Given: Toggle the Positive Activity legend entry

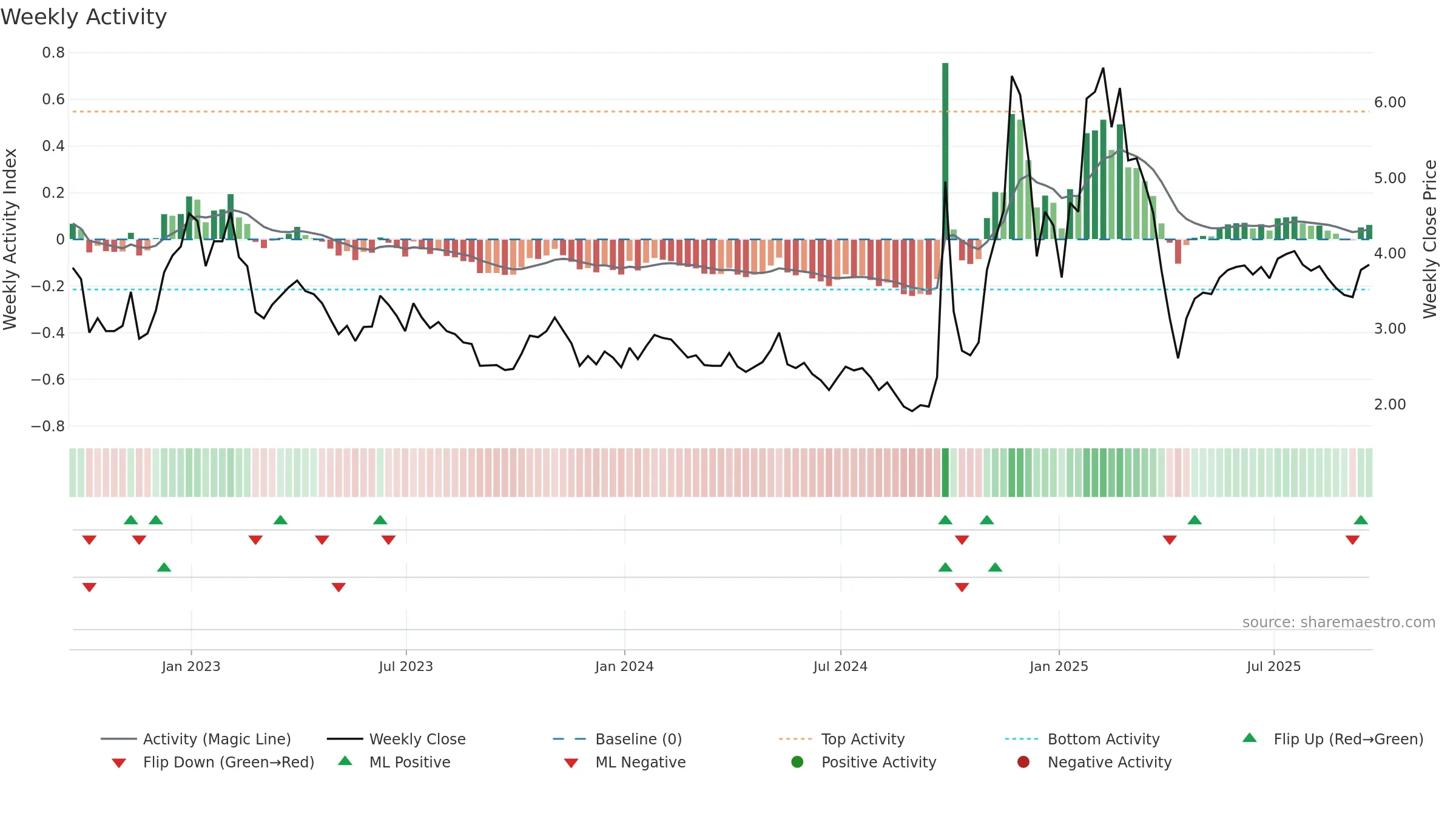Looking at the screenshot, I should [x=864, y=762].
